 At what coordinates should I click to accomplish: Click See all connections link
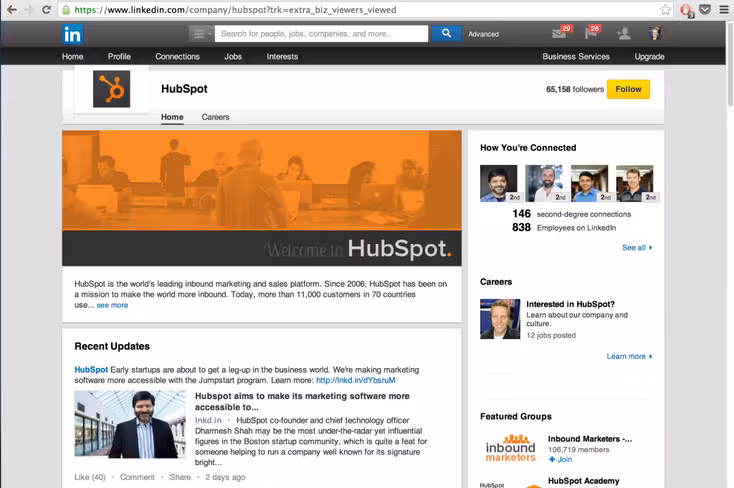click(637, 247)
